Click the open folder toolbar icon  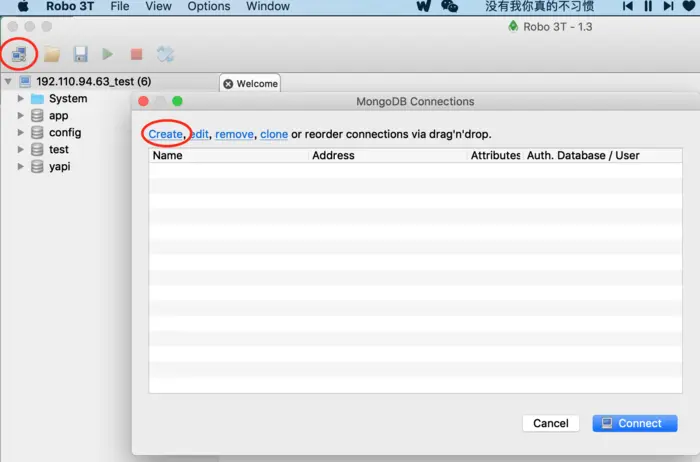(x=52, y=54)
